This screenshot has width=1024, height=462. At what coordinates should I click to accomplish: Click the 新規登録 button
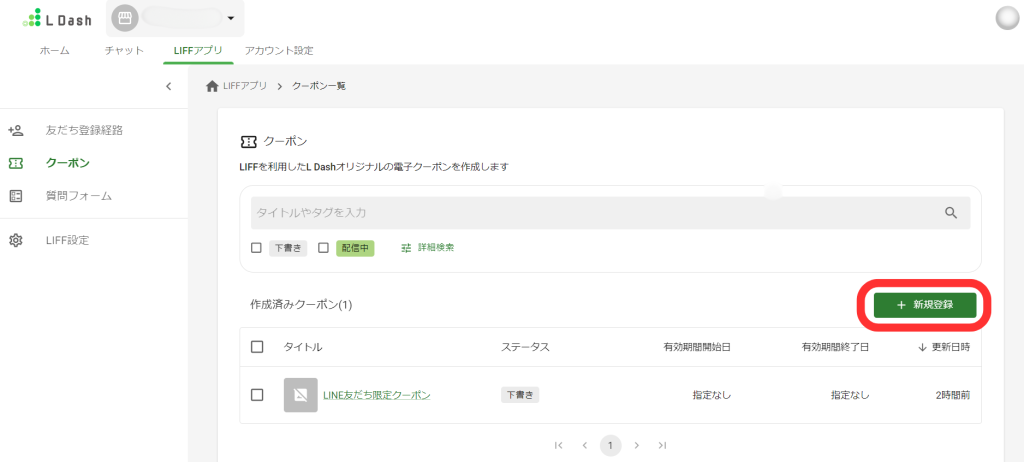click(x=925, y=305)
